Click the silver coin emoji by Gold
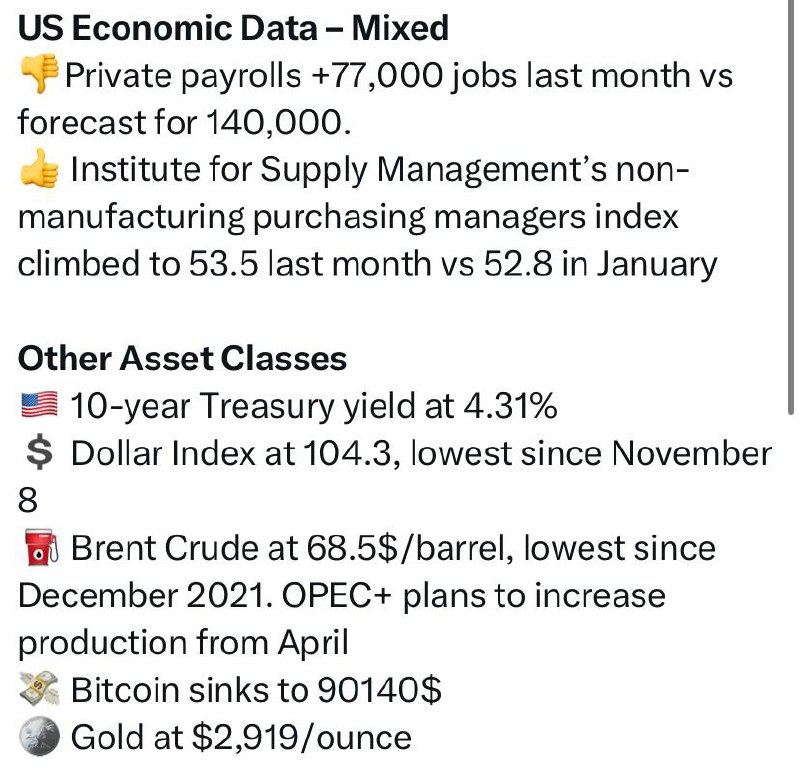The height and width of the screenshot is (782, 800). (x=39, y=736)
